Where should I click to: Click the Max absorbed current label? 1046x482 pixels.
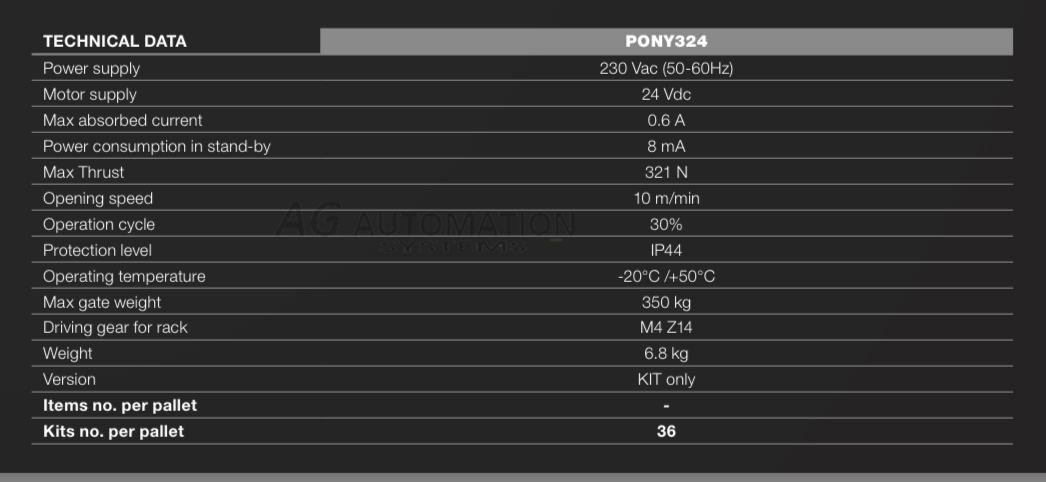[x=123, y=121]
